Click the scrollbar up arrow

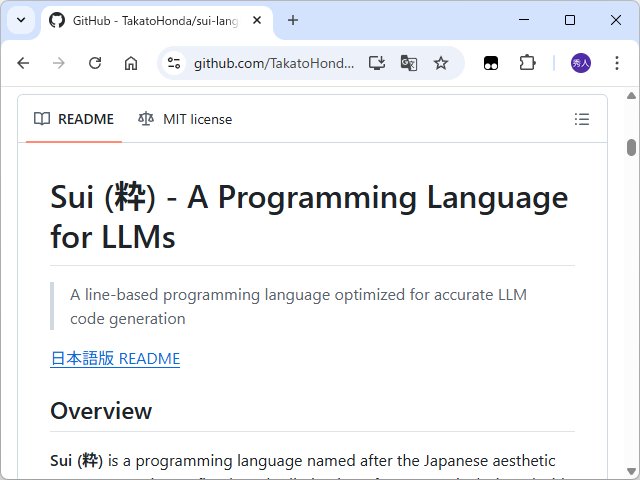click(631, 96)
